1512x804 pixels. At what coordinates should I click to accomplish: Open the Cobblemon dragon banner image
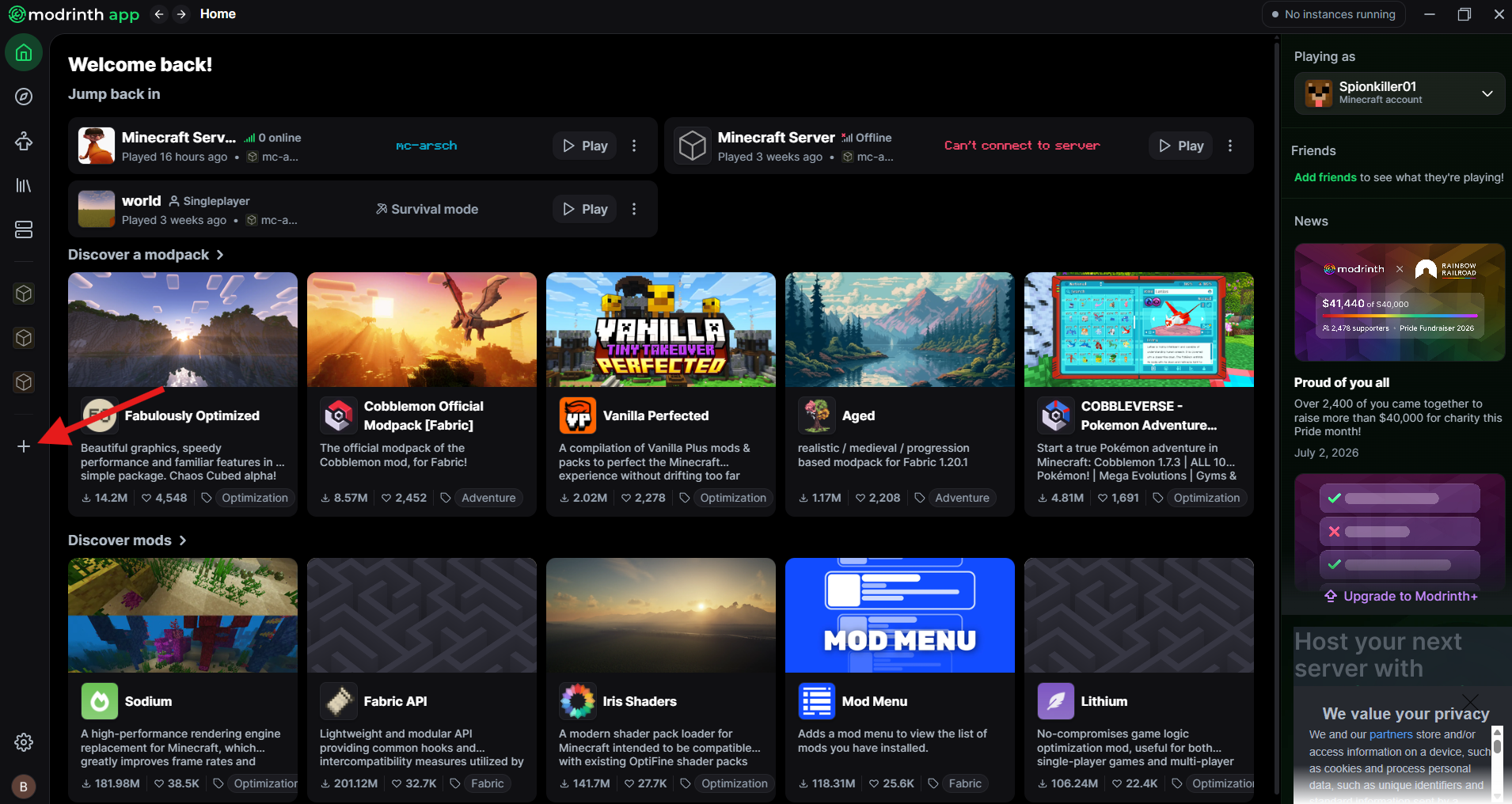[422, 330]
